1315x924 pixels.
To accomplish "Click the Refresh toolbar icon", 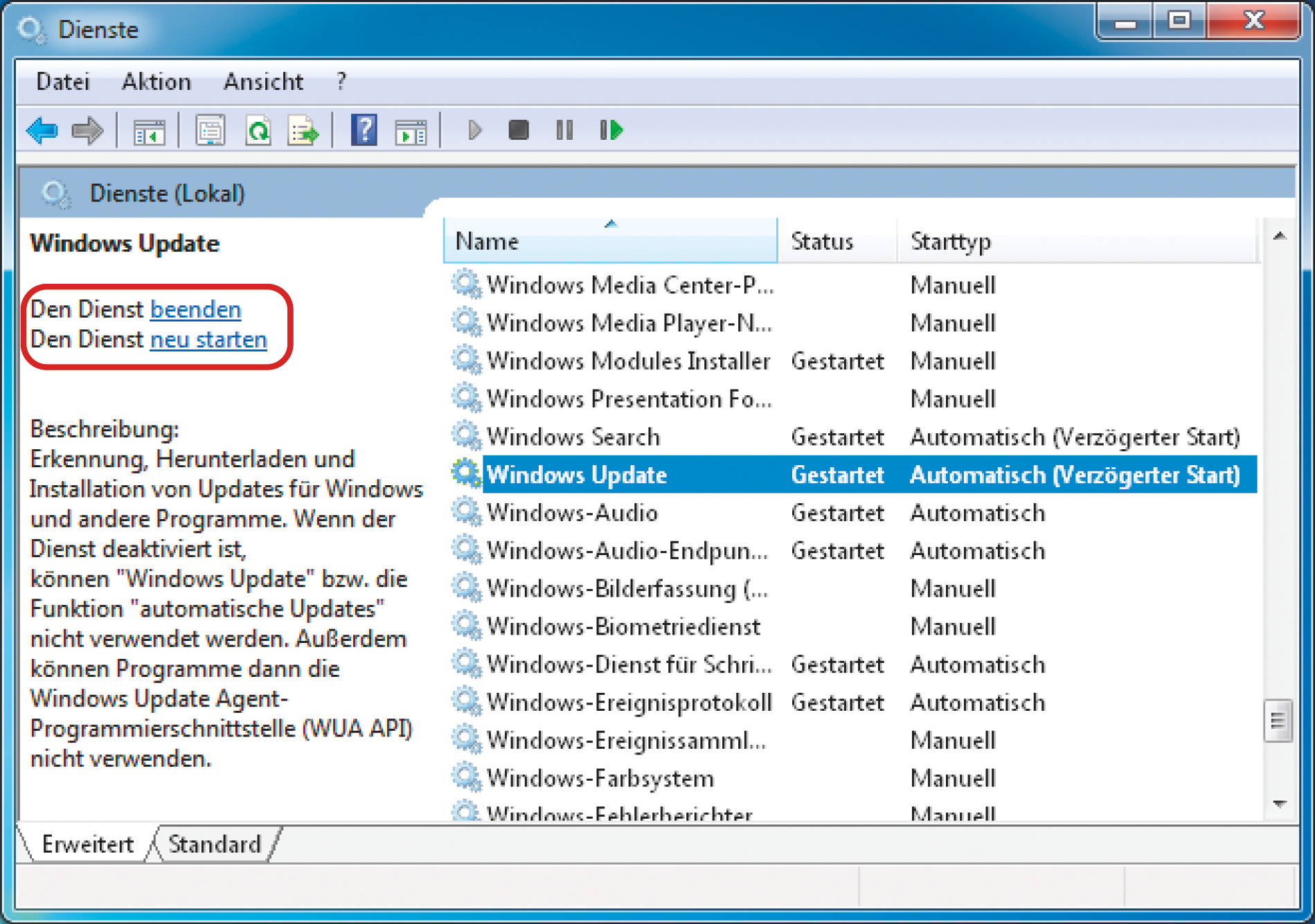I will (x=258, y=130).
